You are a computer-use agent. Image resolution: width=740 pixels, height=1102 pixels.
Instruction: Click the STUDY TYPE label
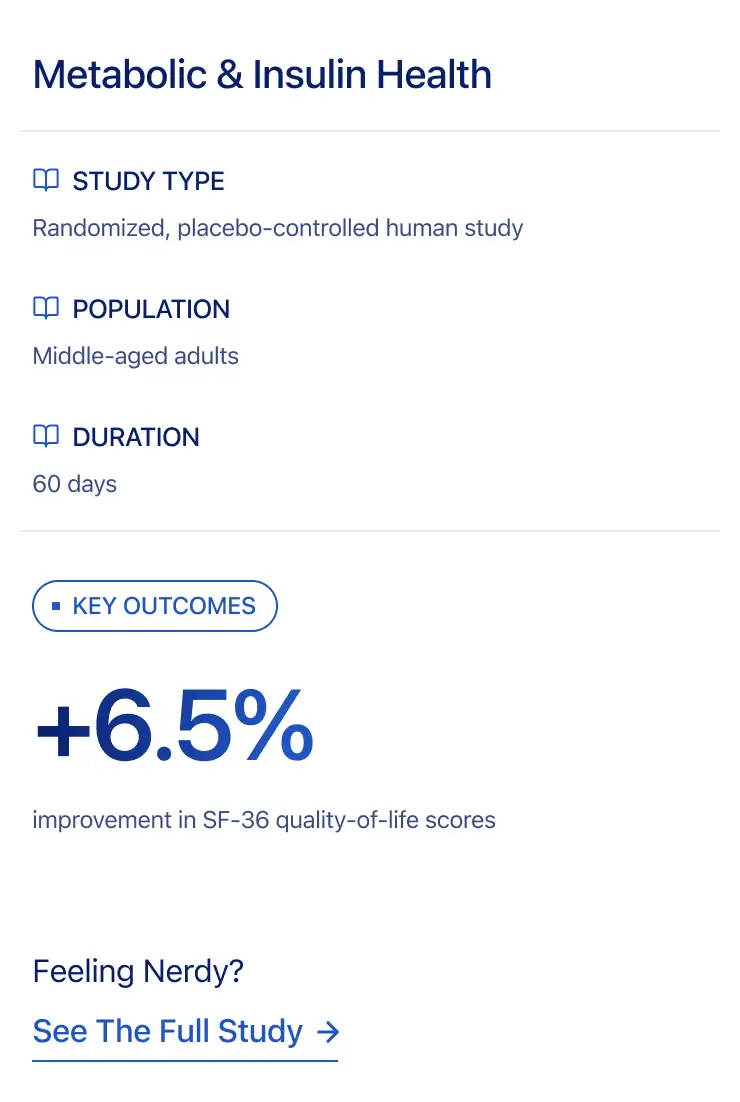(148, 181)
